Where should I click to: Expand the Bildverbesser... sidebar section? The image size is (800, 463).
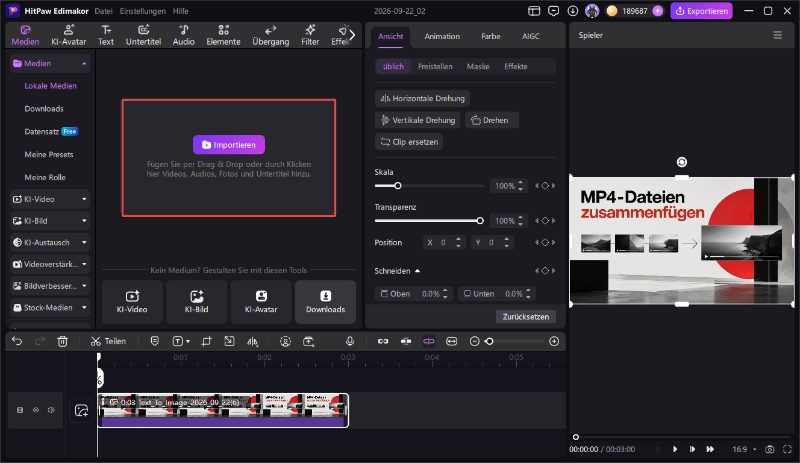[x=50, y=286]
